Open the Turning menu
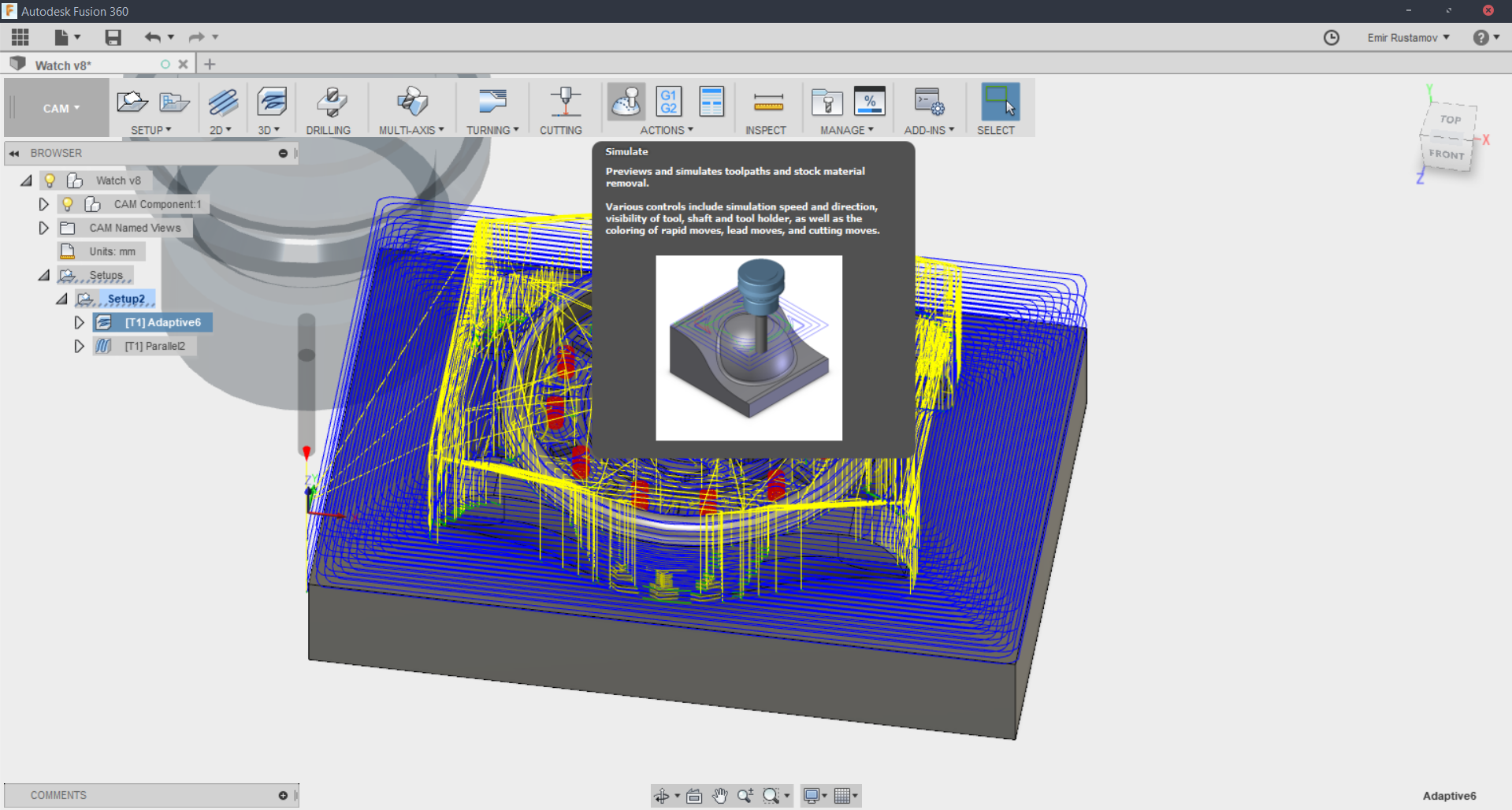The height and width of the screenshot is (810, 1512). 492,130
